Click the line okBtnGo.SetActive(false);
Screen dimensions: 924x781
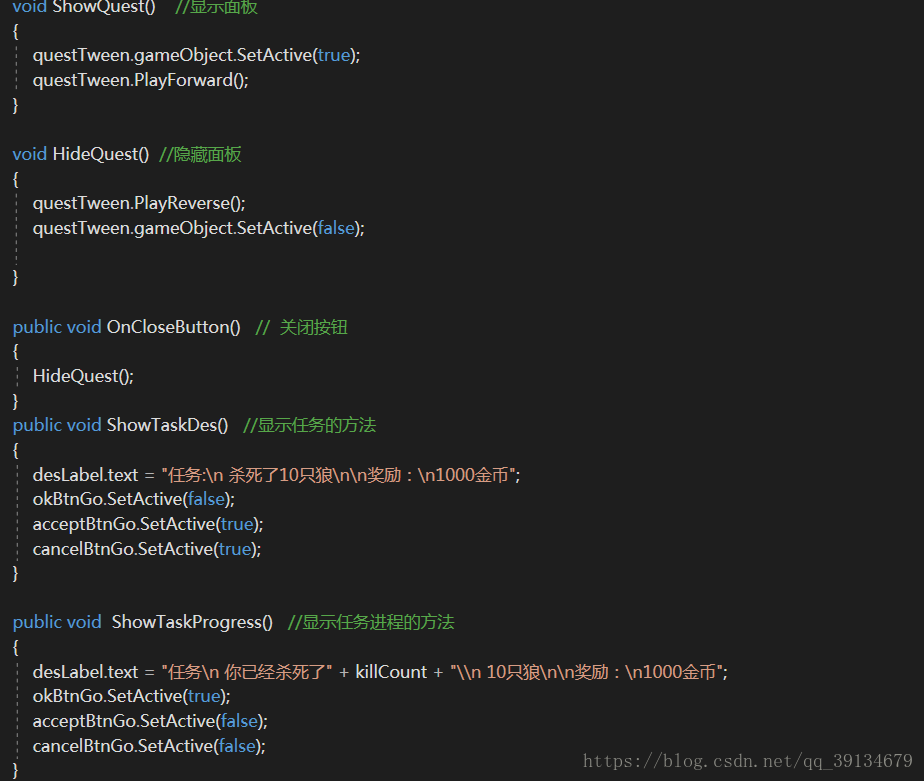pos(134,499)
